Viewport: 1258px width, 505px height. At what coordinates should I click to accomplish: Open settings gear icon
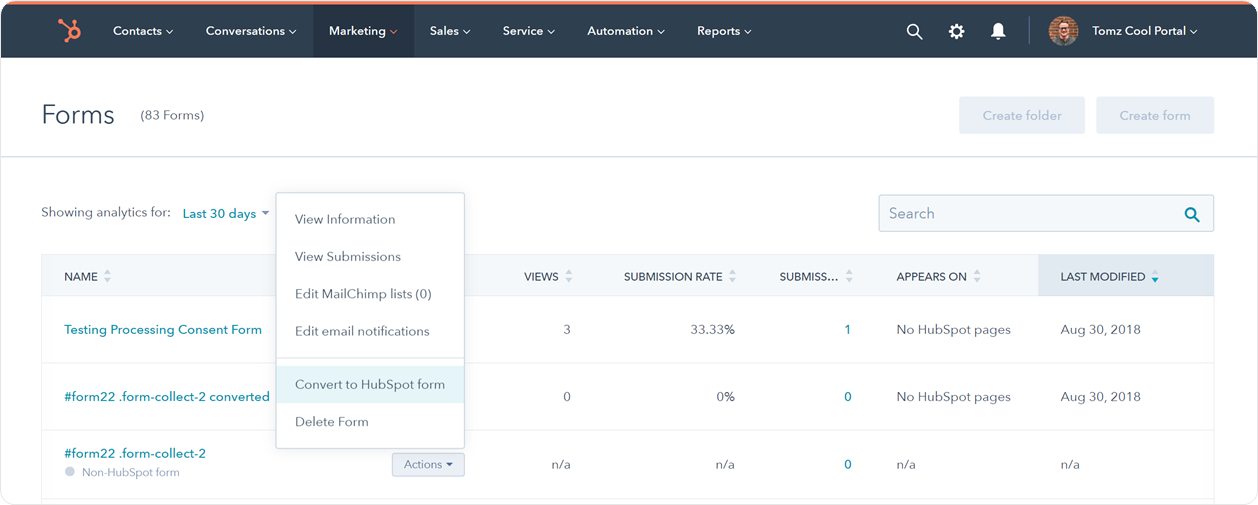tap(956, 31)
